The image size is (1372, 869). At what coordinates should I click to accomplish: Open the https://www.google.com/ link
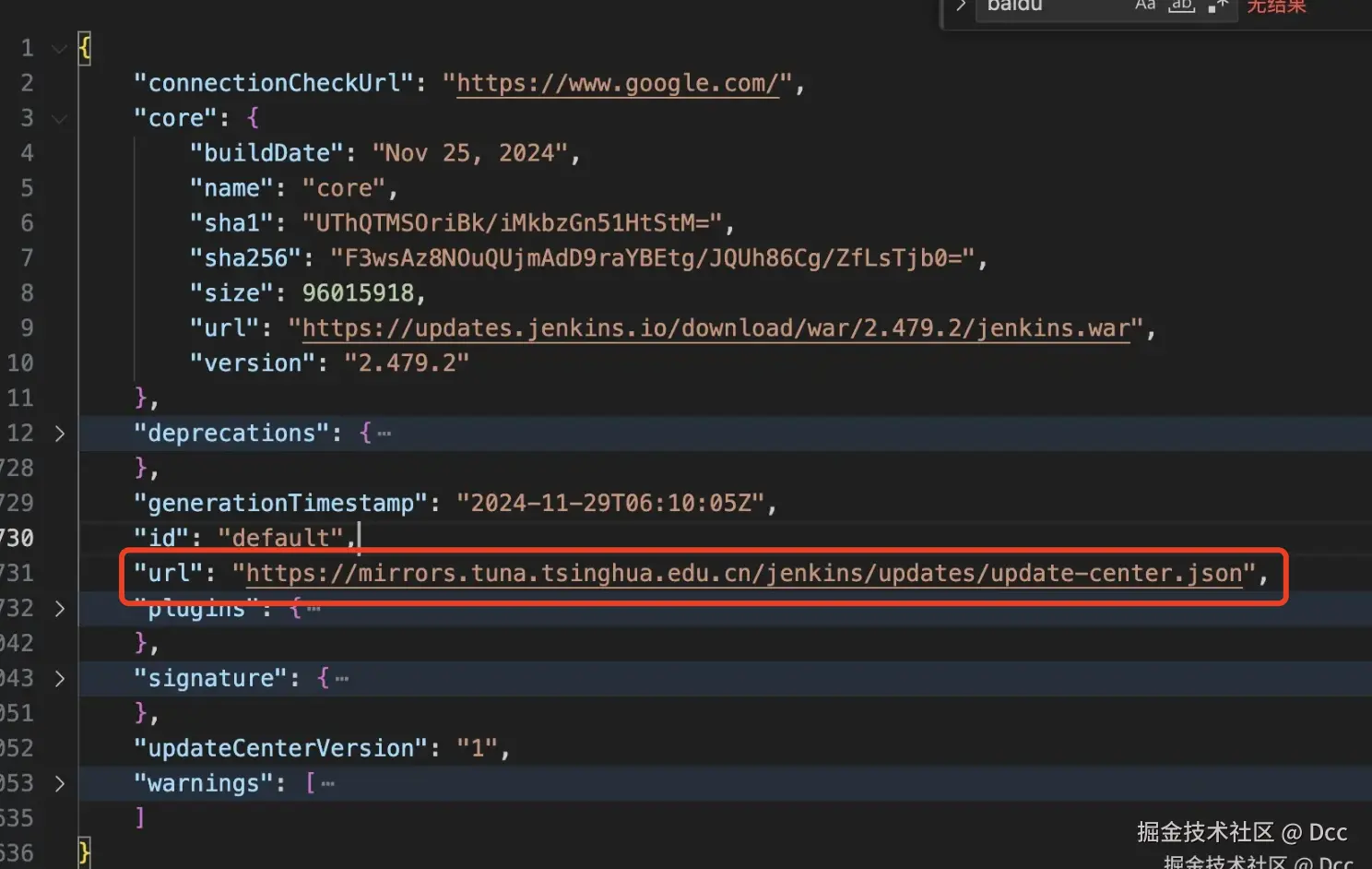pyautogui.click(x=618, y=83)
